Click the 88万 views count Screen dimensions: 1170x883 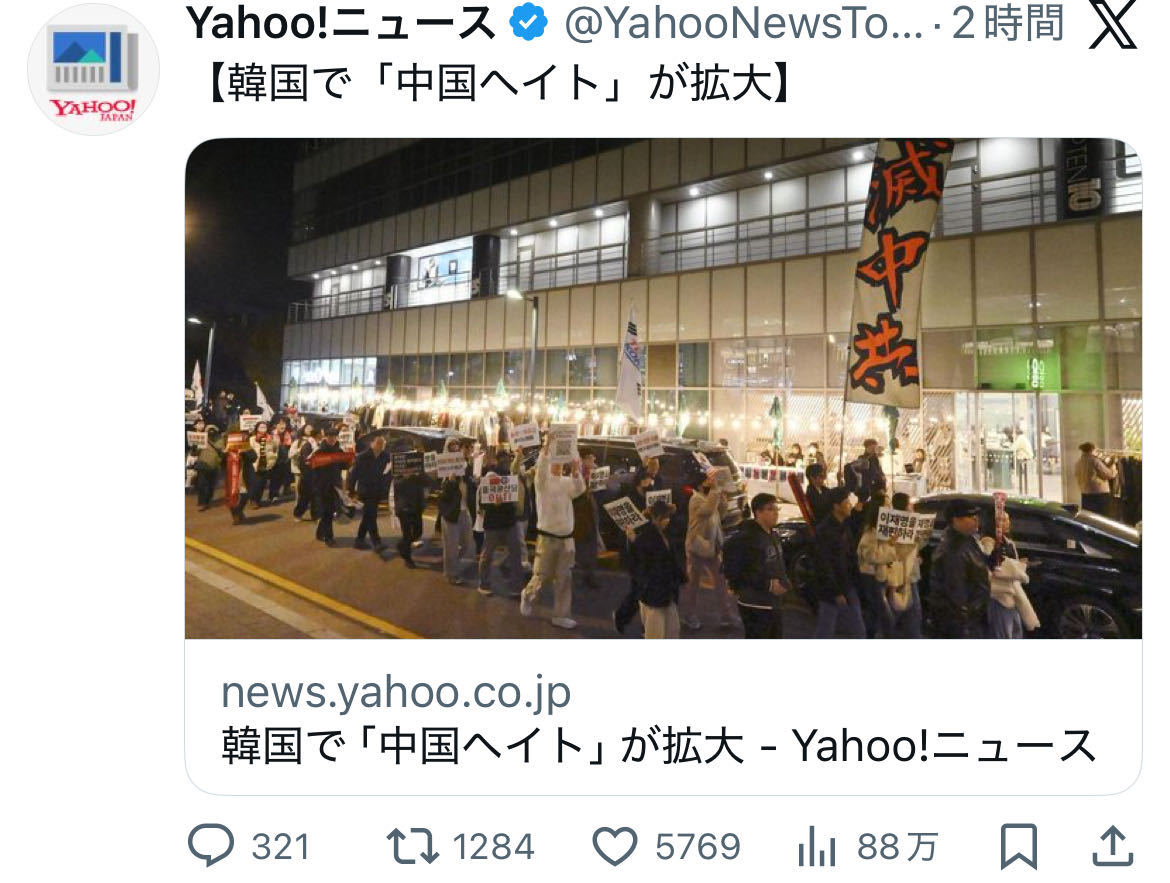click(x=897, y=847)
